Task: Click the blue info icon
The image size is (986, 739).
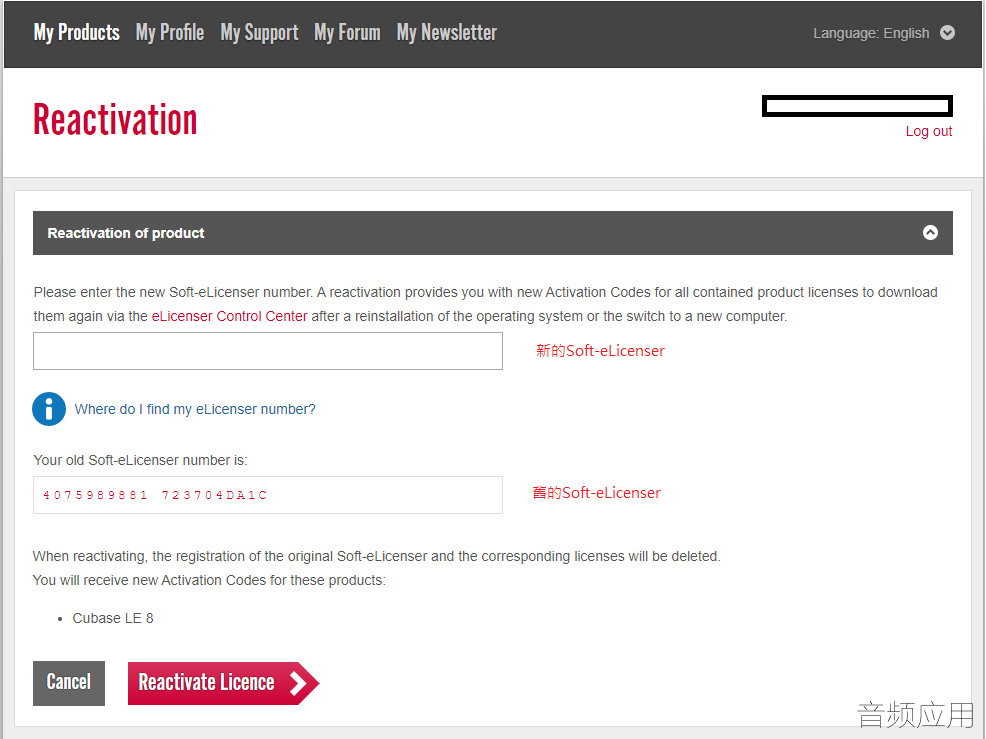Action: tap(49, 409)
